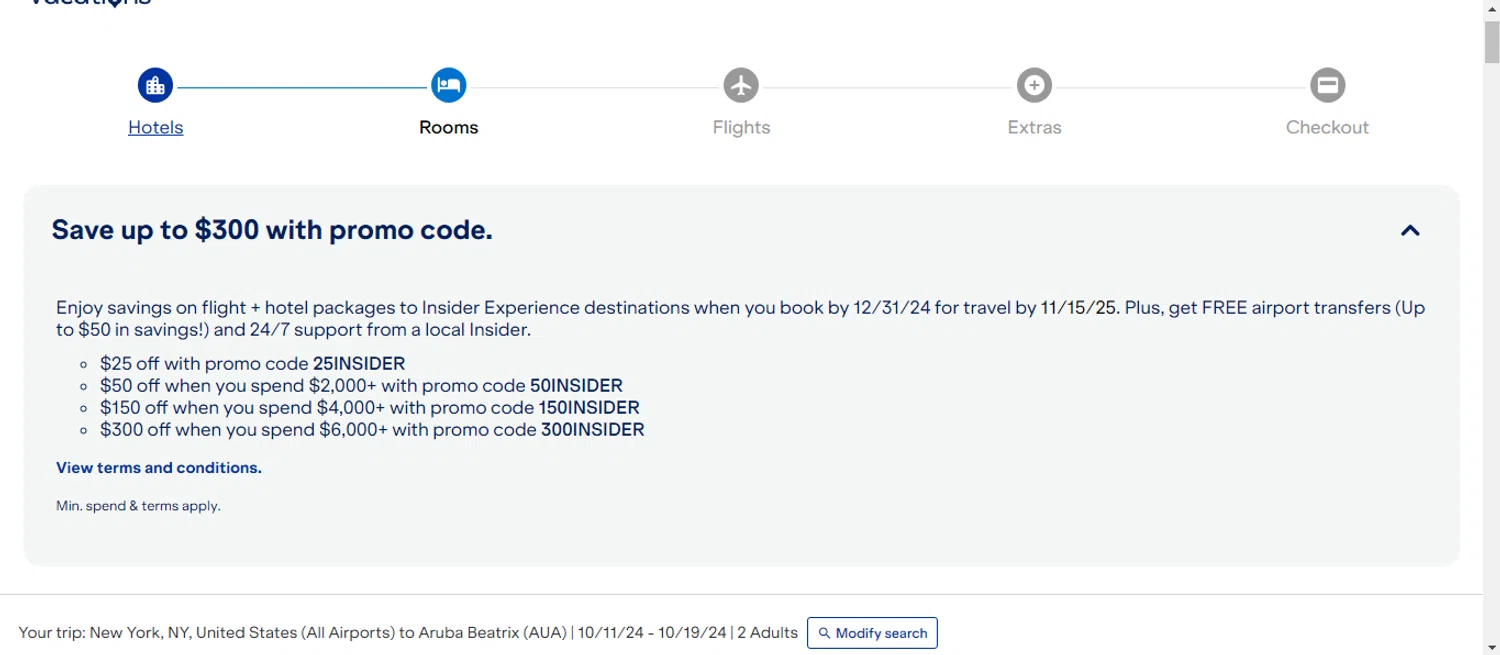Click the Save up to $300 heading
Image resolution: width=1500 pixels, height=655 pixels.
tap(272, 230)
